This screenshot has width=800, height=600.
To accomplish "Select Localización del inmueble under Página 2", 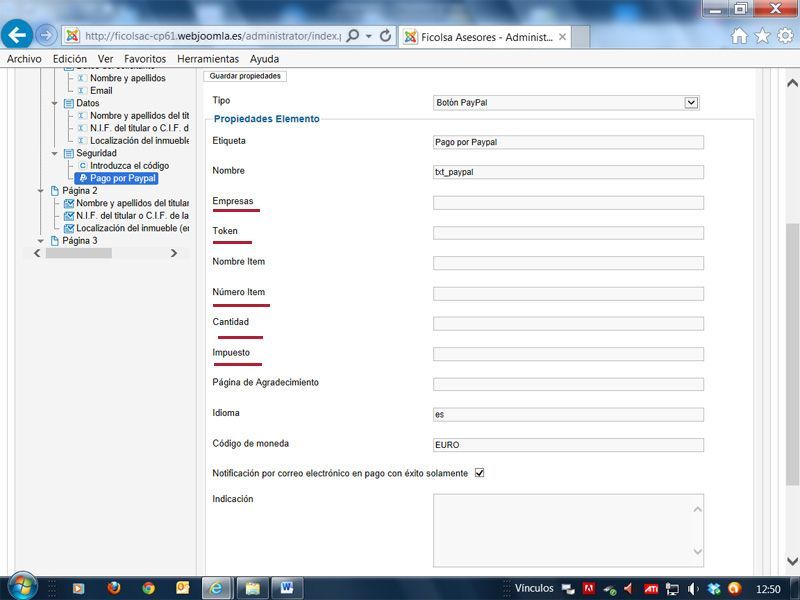I will pyautogui.click(x=127, y=228).
